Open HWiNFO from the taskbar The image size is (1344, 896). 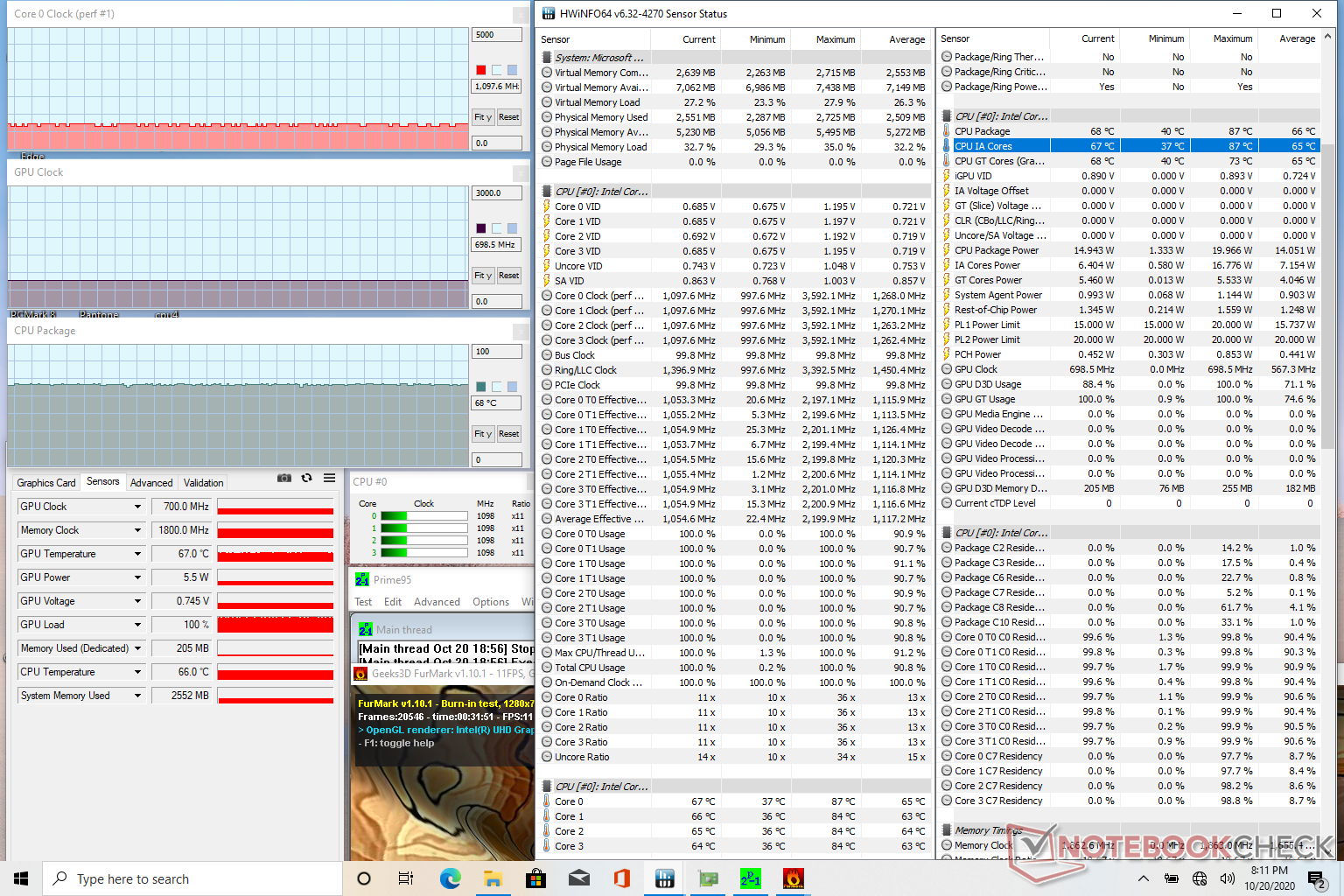point(664,878)
